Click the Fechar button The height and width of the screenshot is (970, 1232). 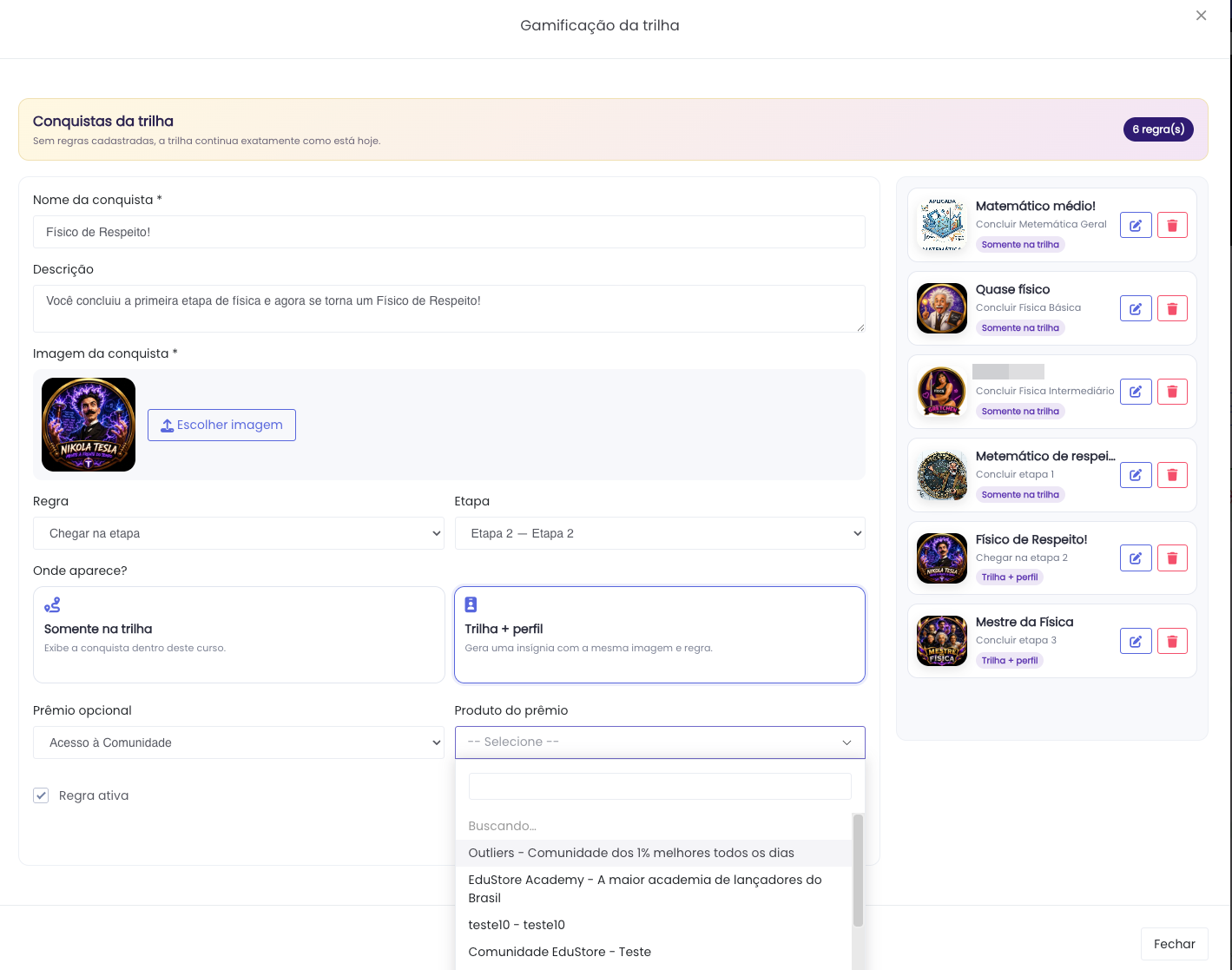click(1174, 944)
